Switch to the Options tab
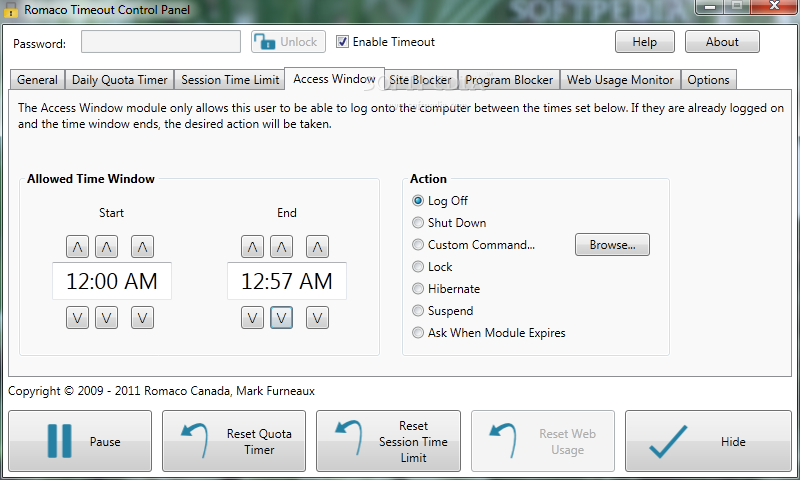The image size is (800, 480). (708, 80)
